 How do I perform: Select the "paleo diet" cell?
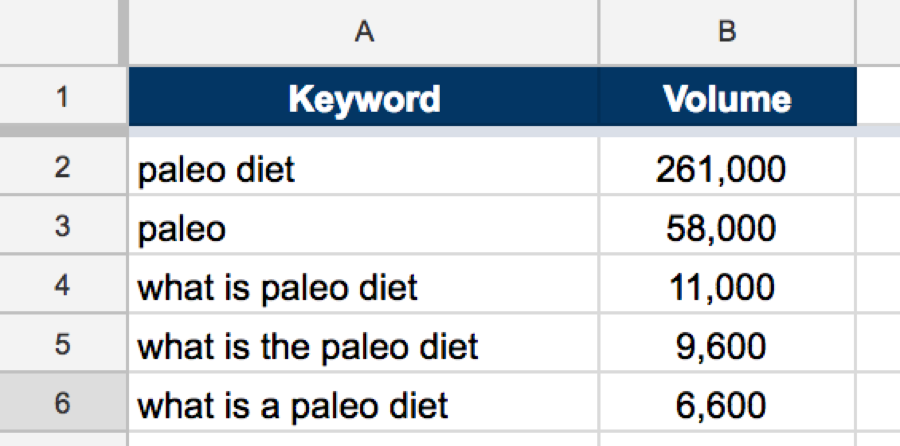[364, 169]
